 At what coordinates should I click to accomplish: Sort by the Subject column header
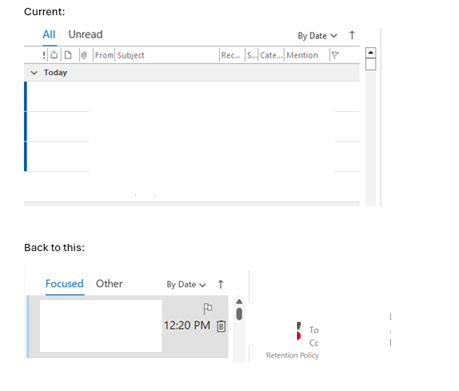pos(131,55)
